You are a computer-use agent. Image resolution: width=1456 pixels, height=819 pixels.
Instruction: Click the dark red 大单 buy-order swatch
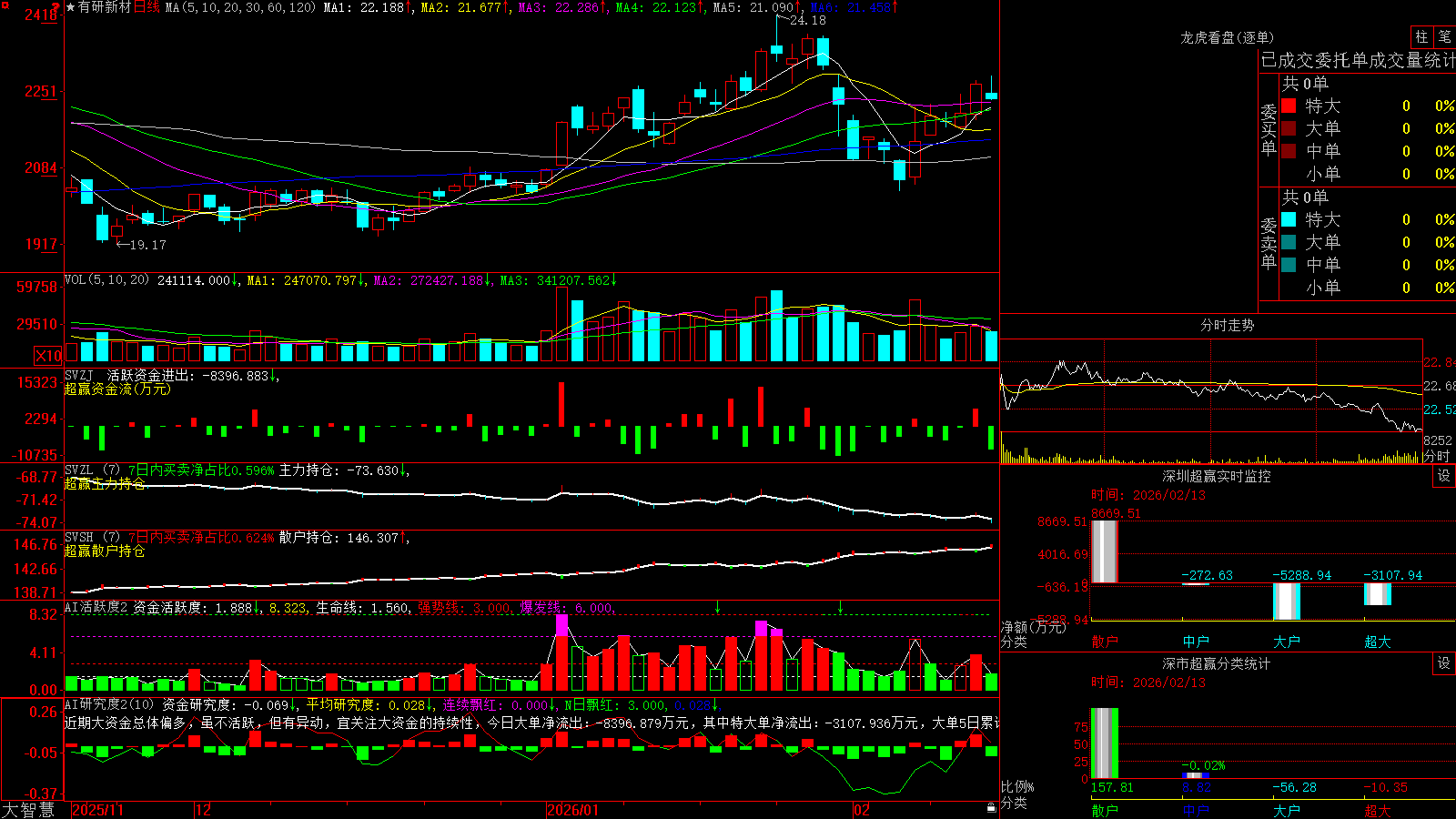pos(1289,128)
